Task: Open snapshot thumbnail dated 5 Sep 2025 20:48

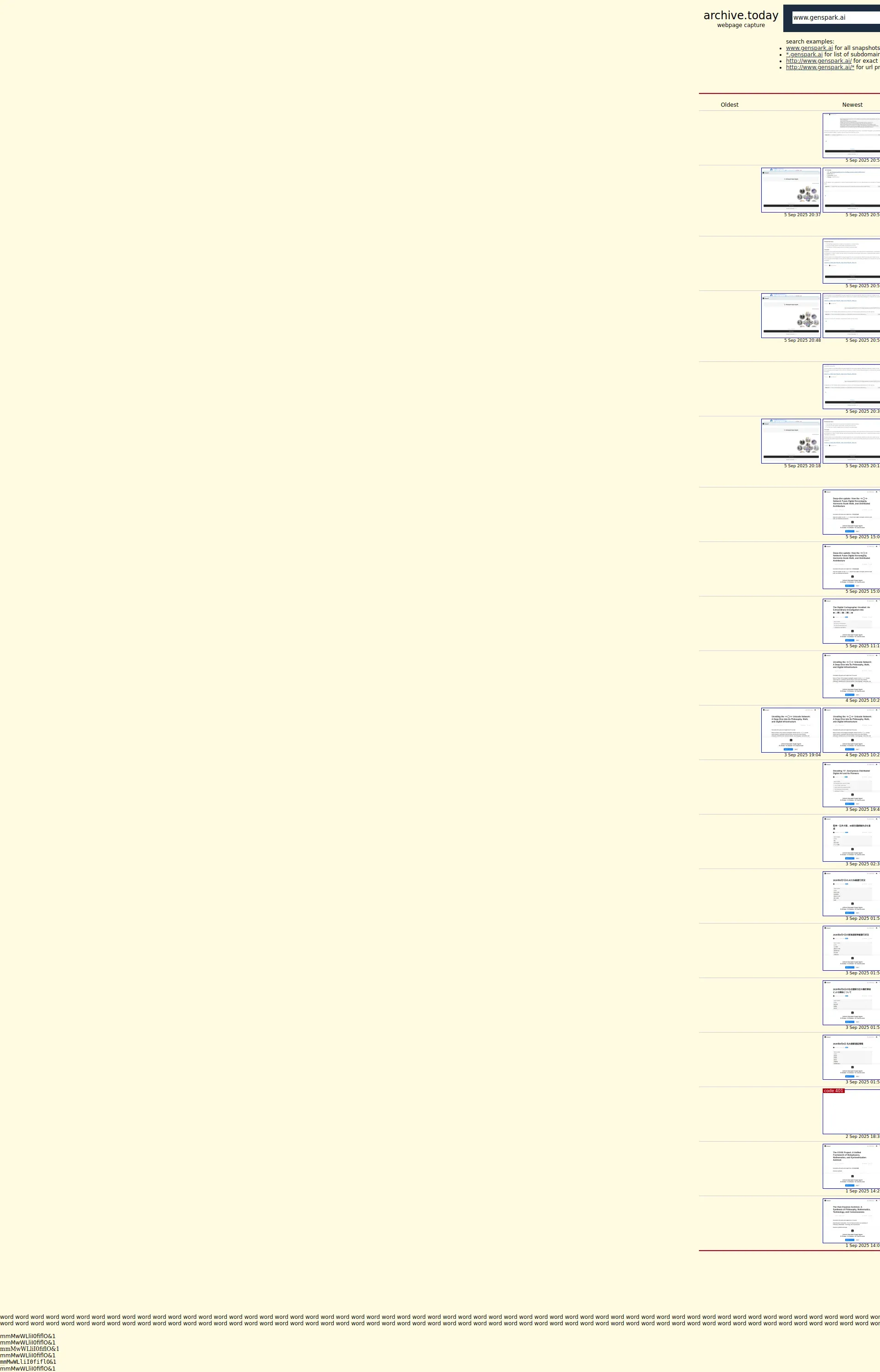Action: (x=790, y=316)
